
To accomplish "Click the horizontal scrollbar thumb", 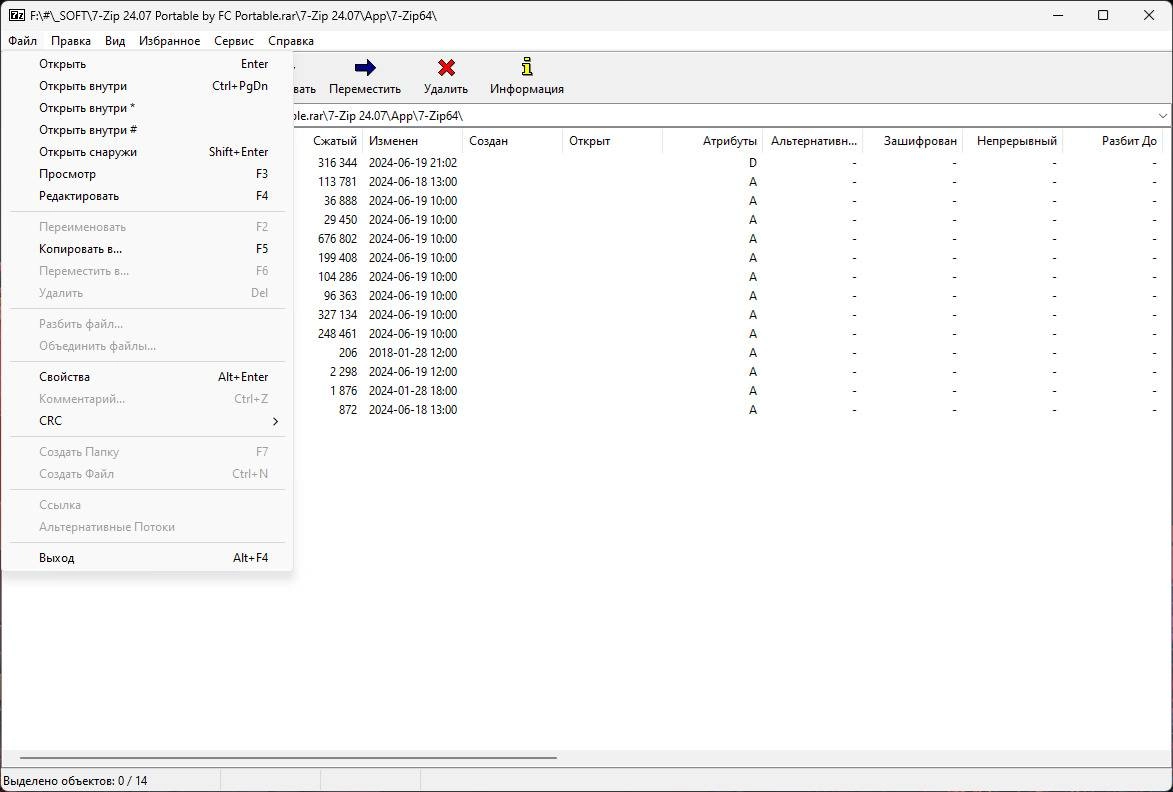I will tap(288, 758).
